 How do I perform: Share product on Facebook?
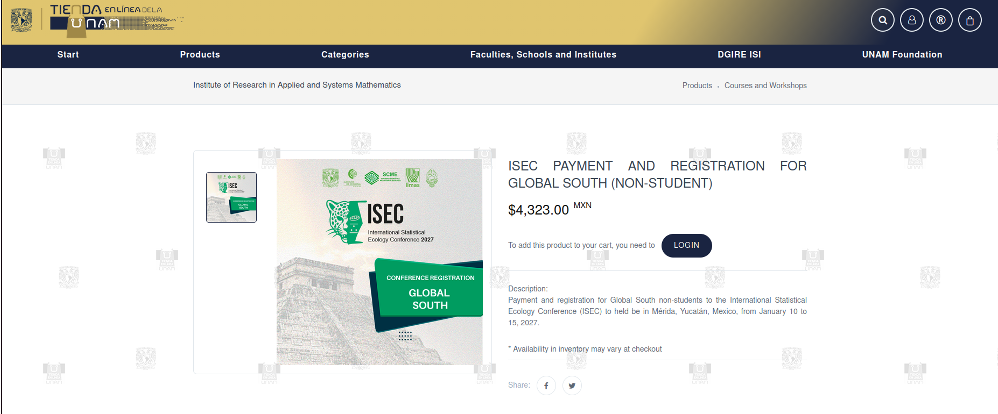[x=546, y=385]
